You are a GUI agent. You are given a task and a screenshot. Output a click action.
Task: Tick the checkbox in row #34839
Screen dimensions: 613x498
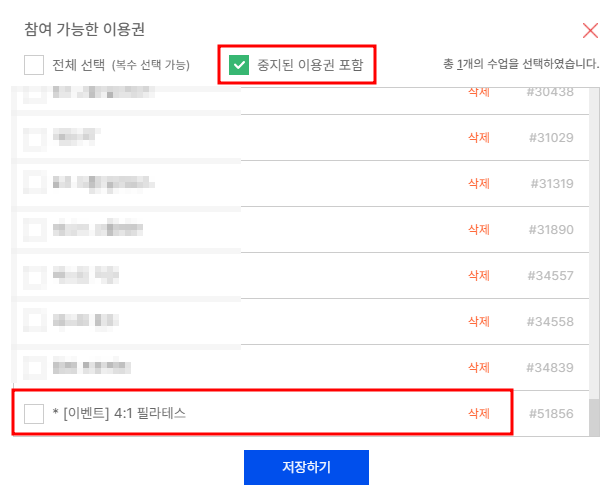[x=34, y=367]
